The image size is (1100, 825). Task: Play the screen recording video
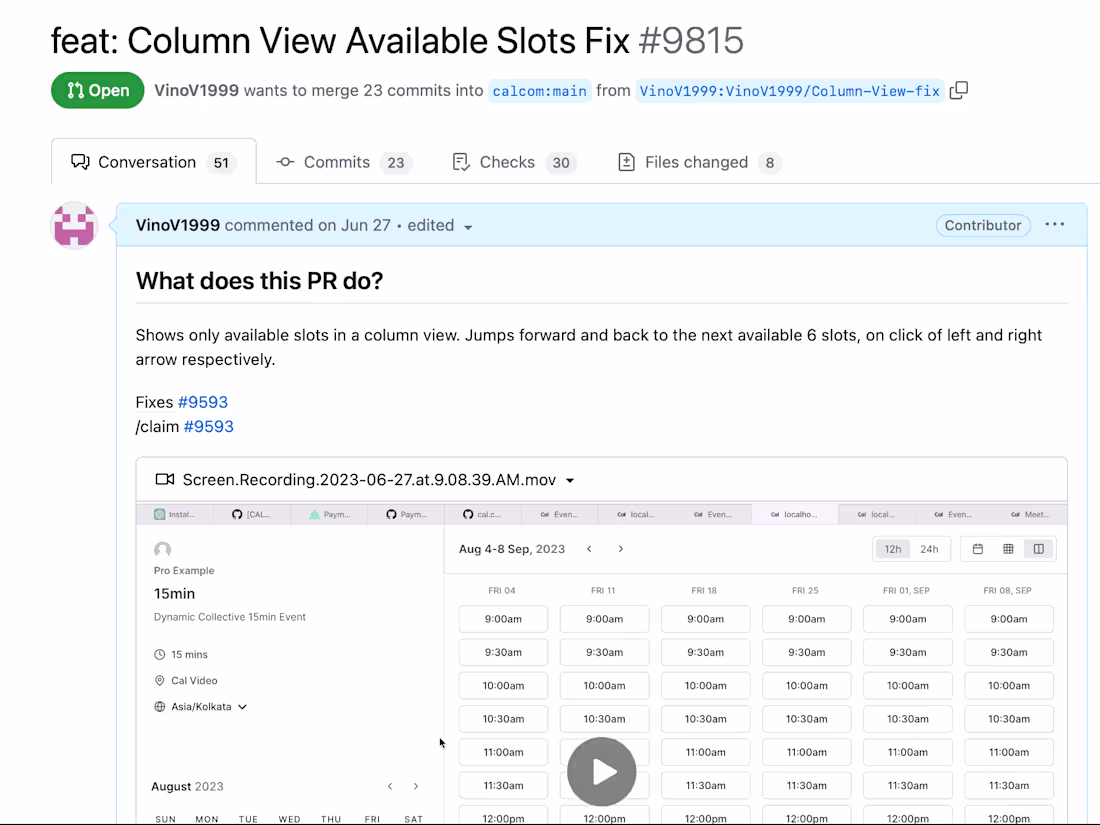(601, 771)
